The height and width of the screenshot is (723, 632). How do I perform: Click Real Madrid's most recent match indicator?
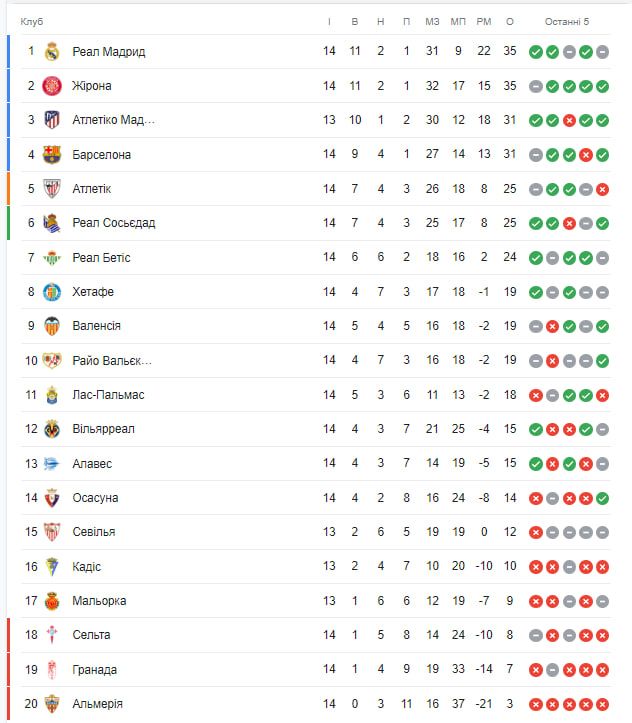click(602, 52)
